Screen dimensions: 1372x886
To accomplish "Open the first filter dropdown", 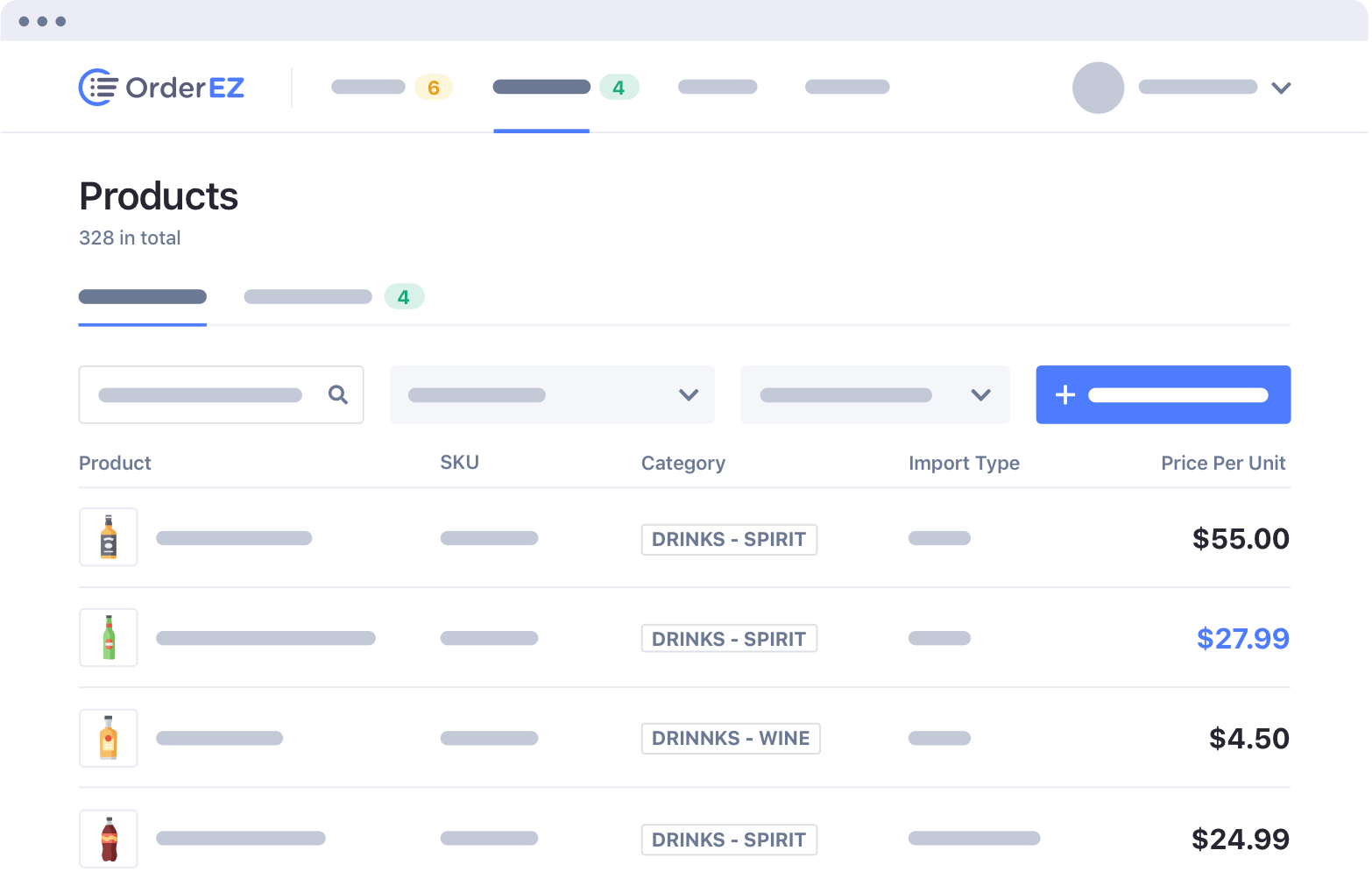I will pos(552,394).
